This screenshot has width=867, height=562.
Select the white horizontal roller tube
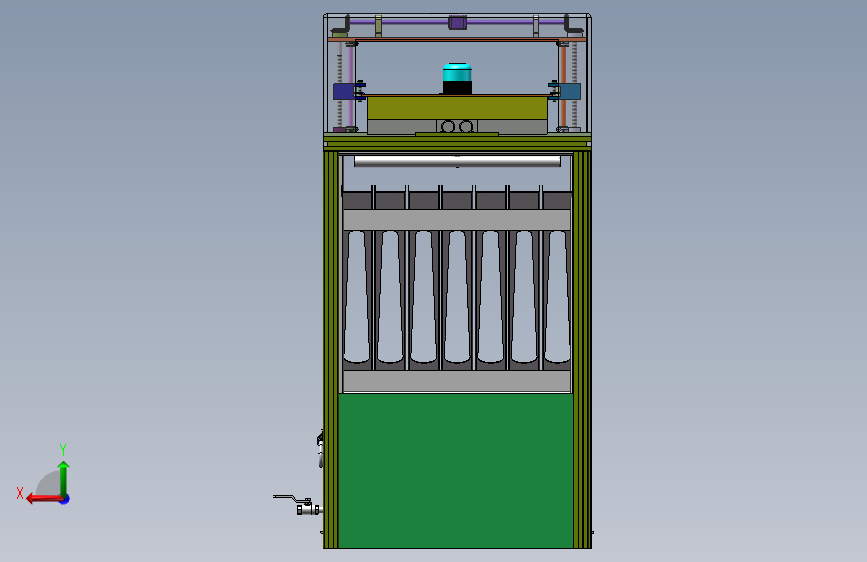(457, 161)
